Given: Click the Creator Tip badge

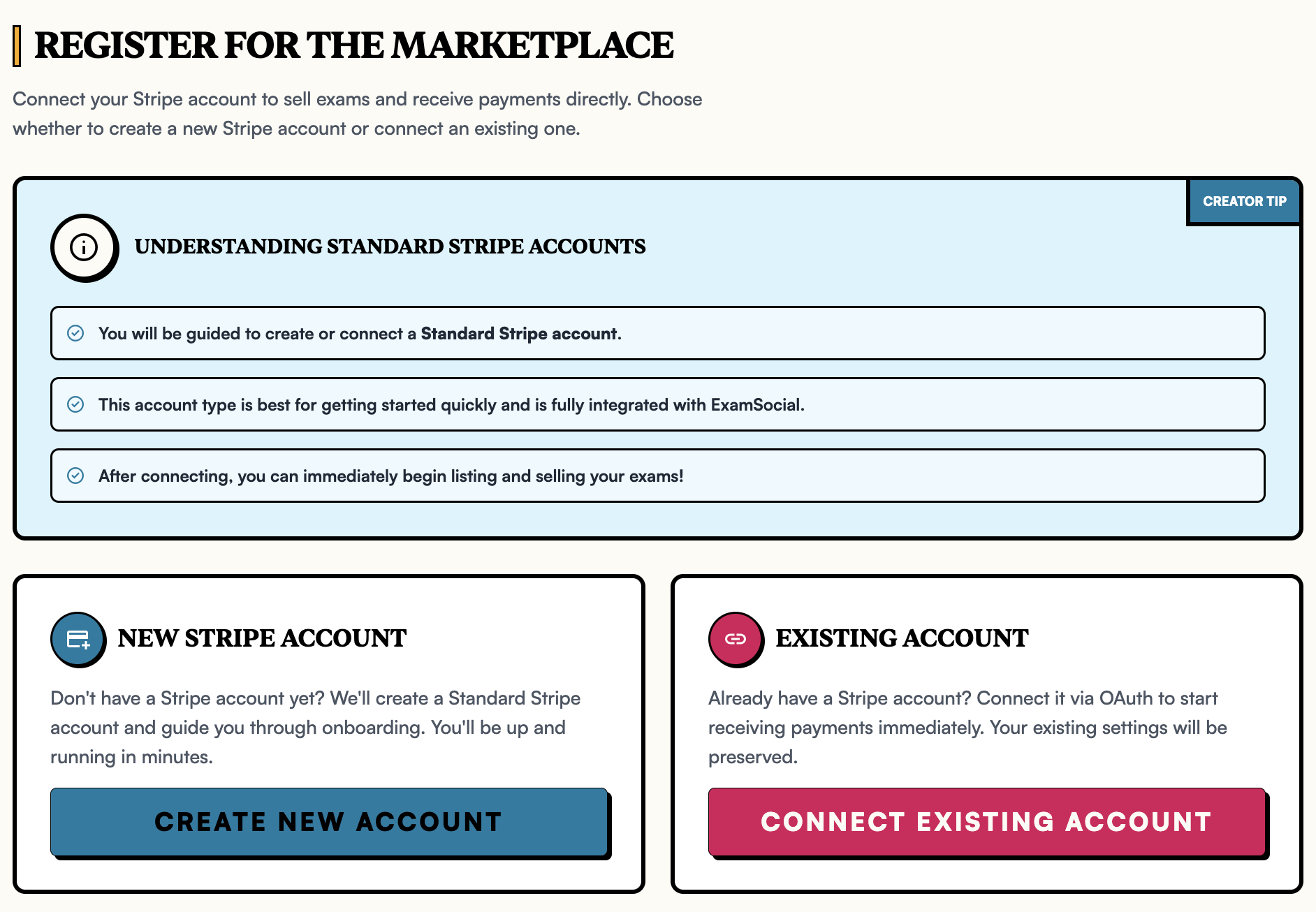Looking at the screenshot, I should (1244, 201).
